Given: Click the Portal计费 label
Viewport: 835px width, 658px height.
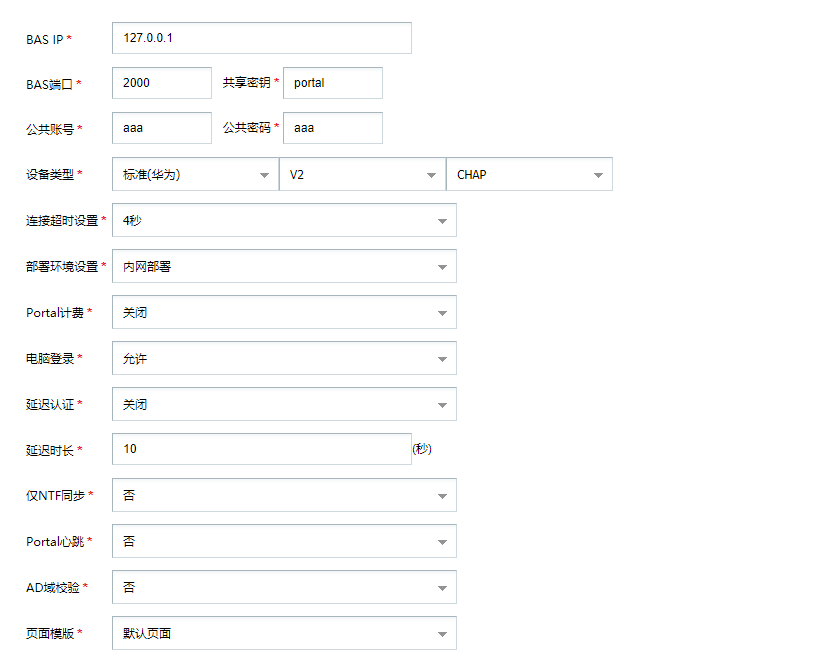Looking at the screenshot, I should pos(55,312).
